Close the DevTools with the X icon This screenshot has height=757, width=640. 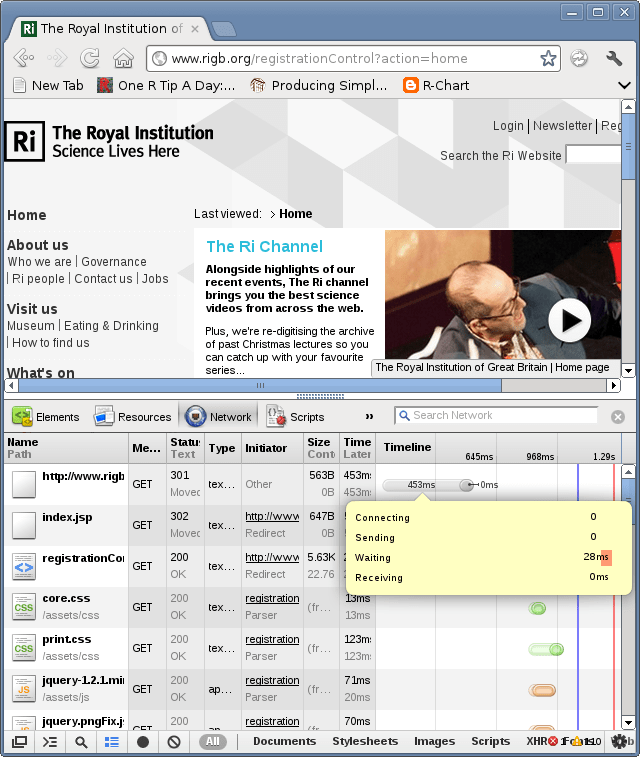coord(617,417)
